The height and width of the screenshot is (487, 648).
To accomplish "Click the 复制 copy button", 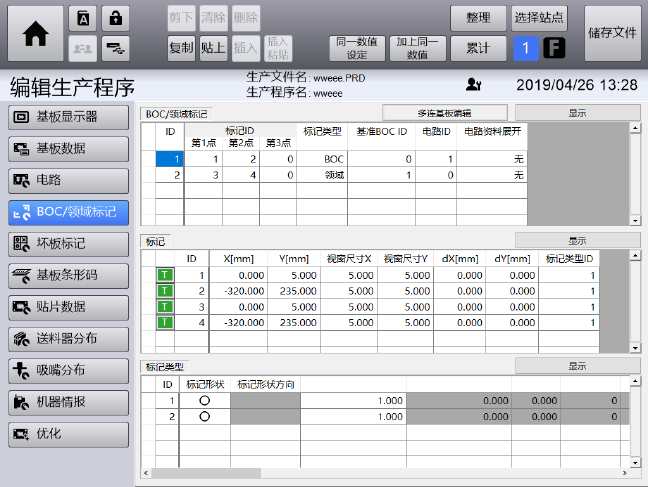I will coord(181,48).
